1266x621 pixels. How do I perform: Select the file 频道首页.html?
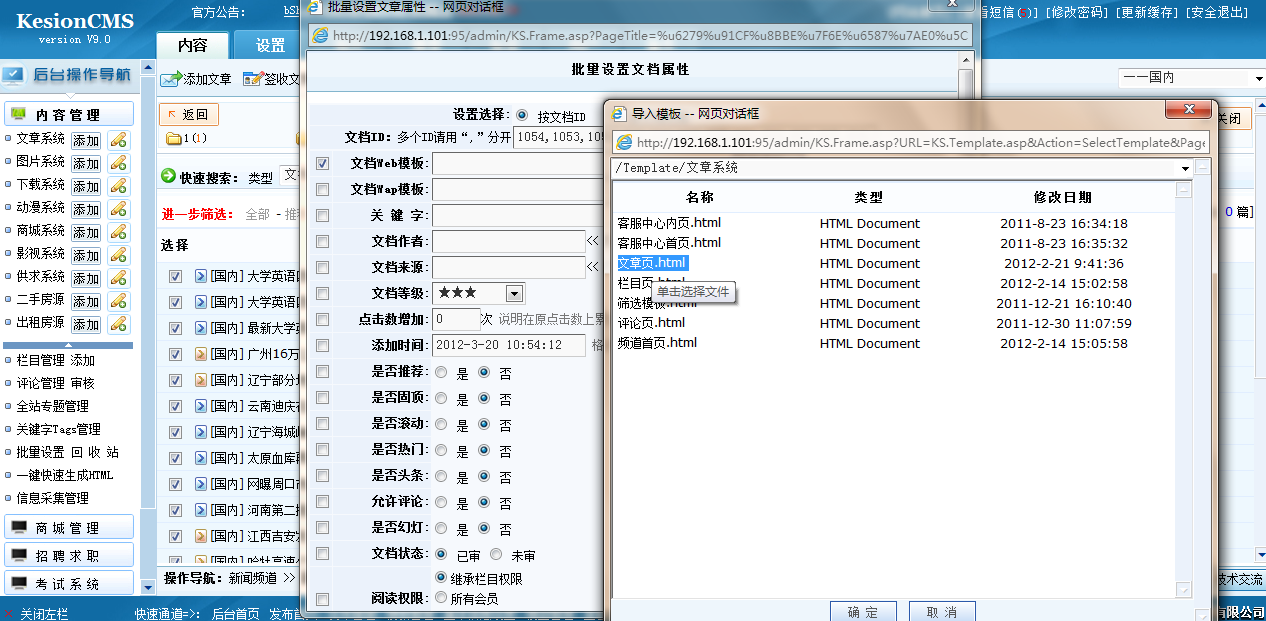pyautogui.click(x=657, y=343)
